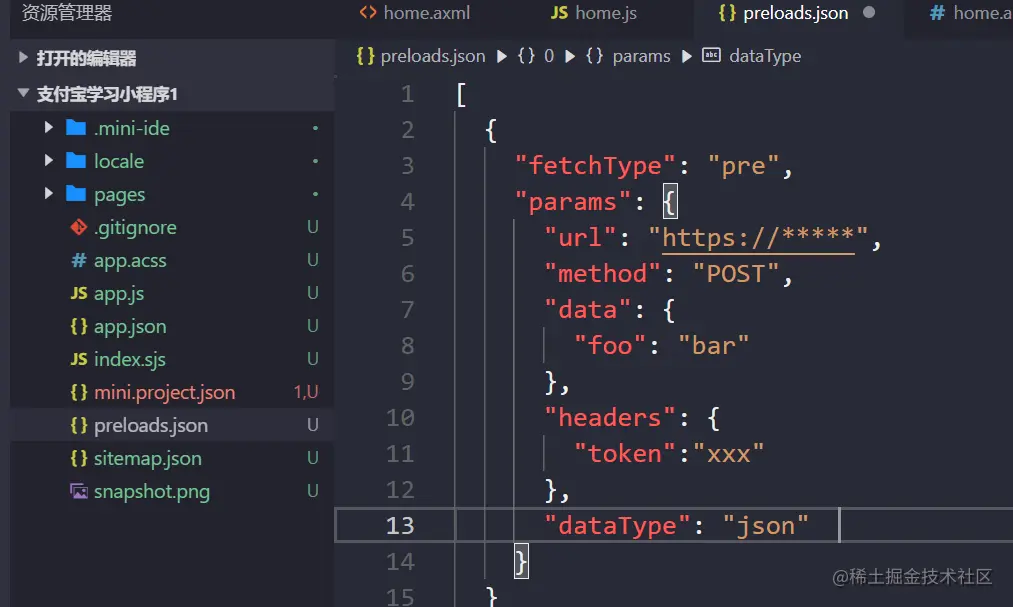Select the preloads.json editor tab
Viewport: 1013px width, 607px height.
(796, 13)
